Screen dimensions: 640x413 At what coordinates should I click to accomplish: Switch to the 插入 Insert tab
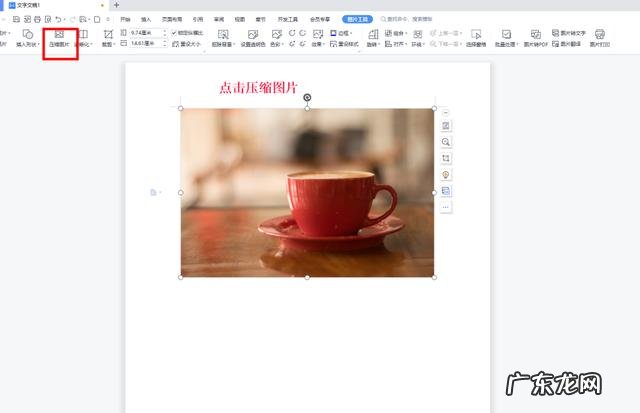[x=146, y=19]
